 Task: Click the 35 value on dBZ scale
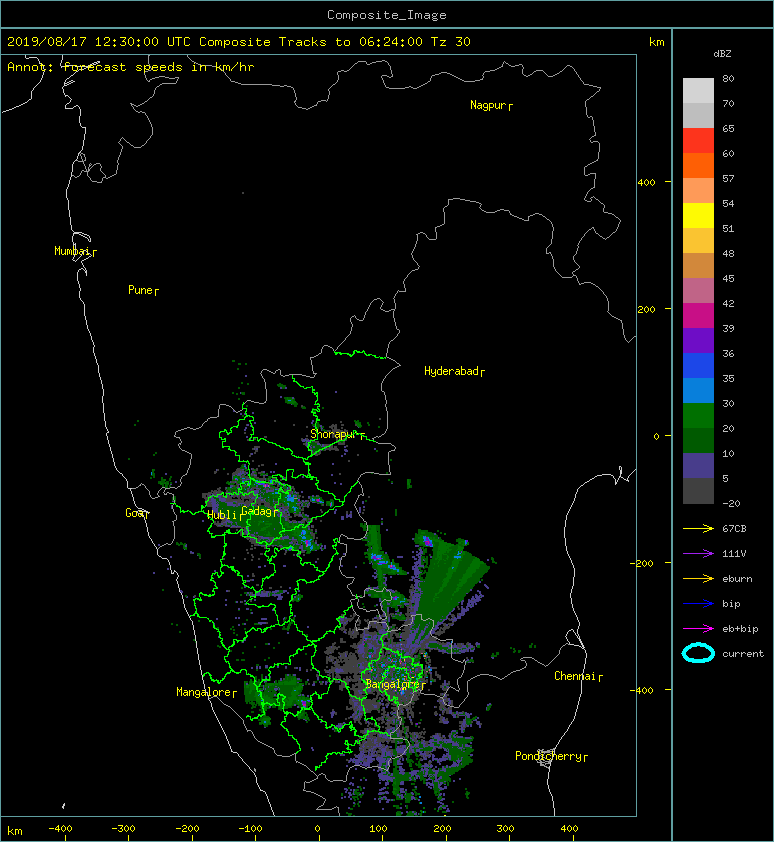tap(728, 379)
